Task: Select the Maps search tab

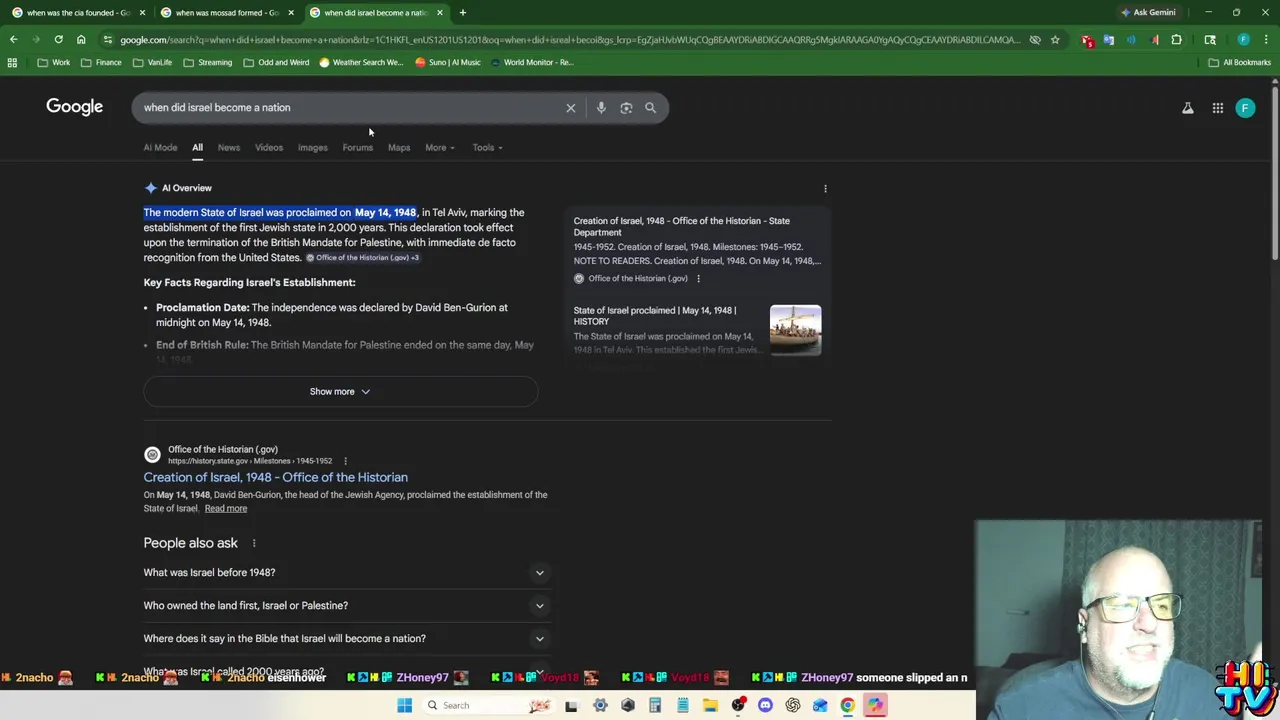Action: coord(399,148)
